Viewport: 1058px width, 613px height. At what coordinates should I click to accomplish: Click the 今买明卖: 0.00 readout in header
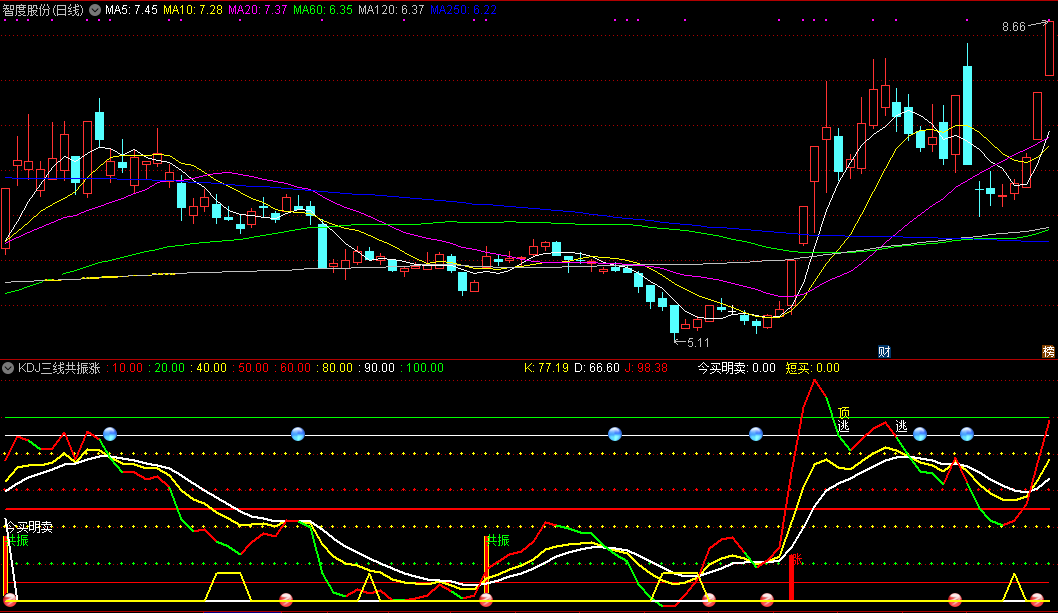point(736,368)
